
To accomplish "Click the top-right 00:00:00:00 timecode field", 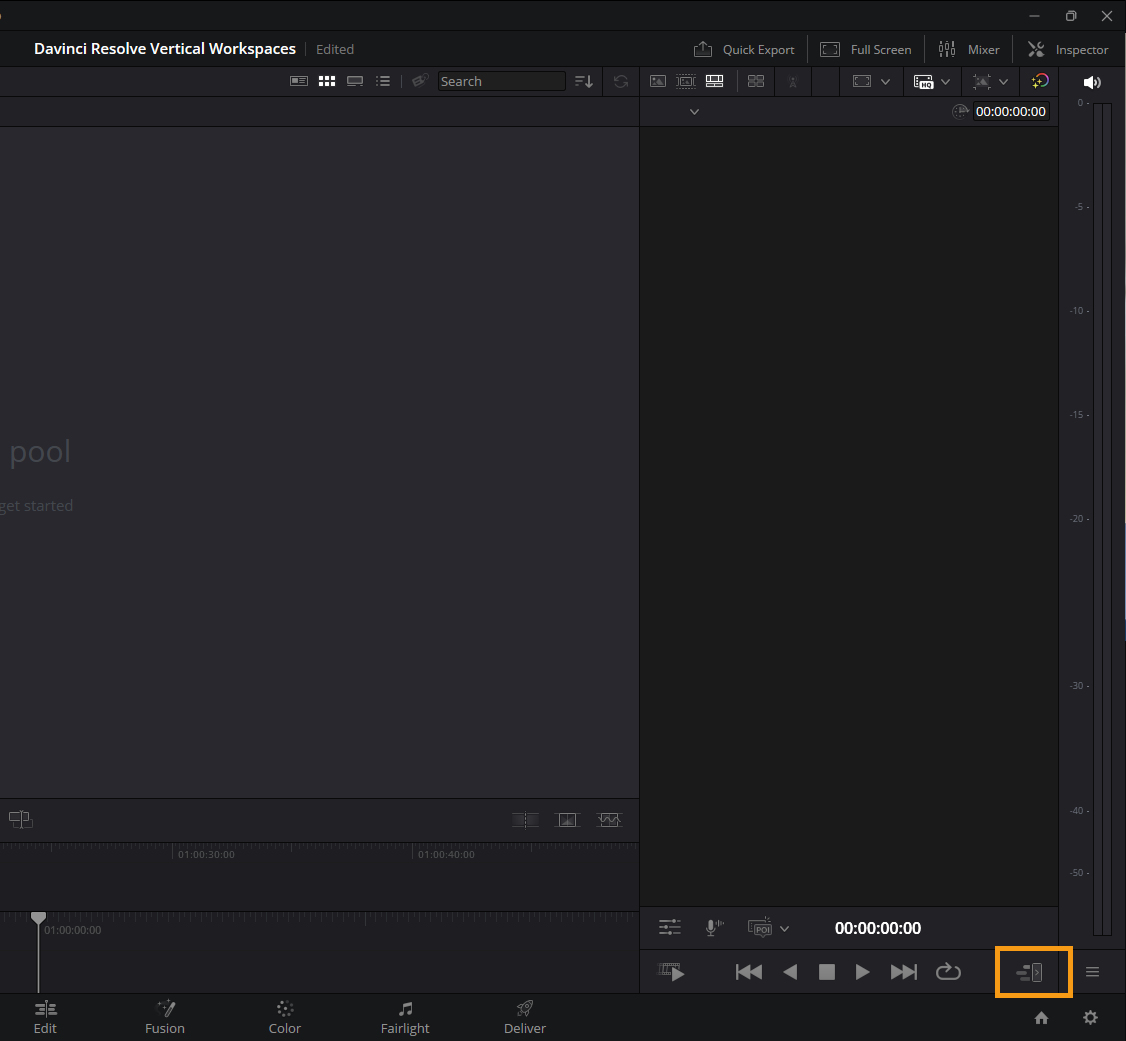I will click(x=1010, y=111).
